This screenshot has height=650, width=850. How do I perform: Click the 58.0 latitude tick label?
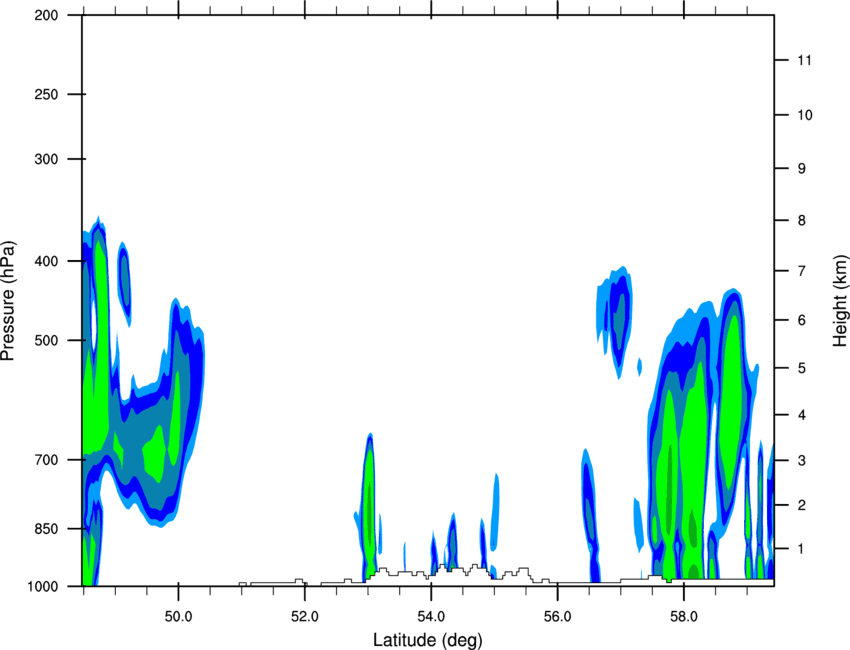[x=684, y=617]
